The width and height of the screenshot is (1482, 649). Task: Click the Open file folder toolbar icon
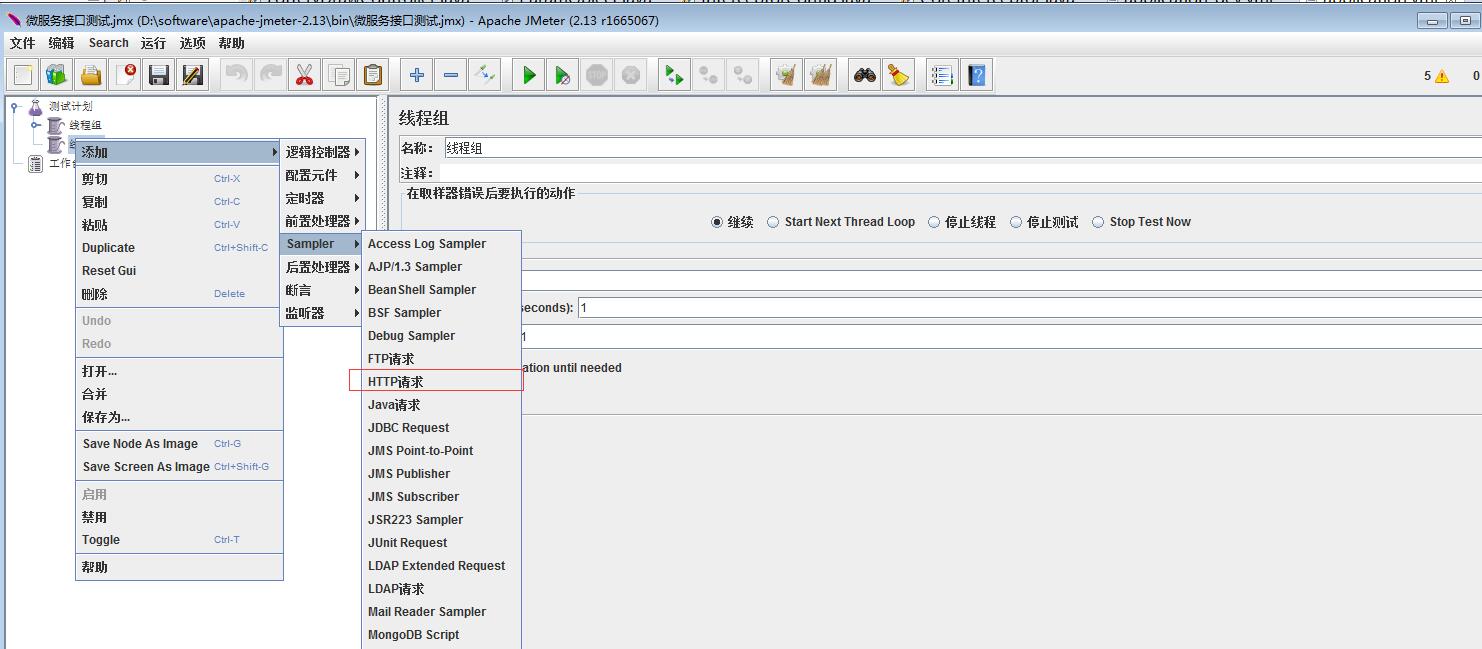pos(91,75)
